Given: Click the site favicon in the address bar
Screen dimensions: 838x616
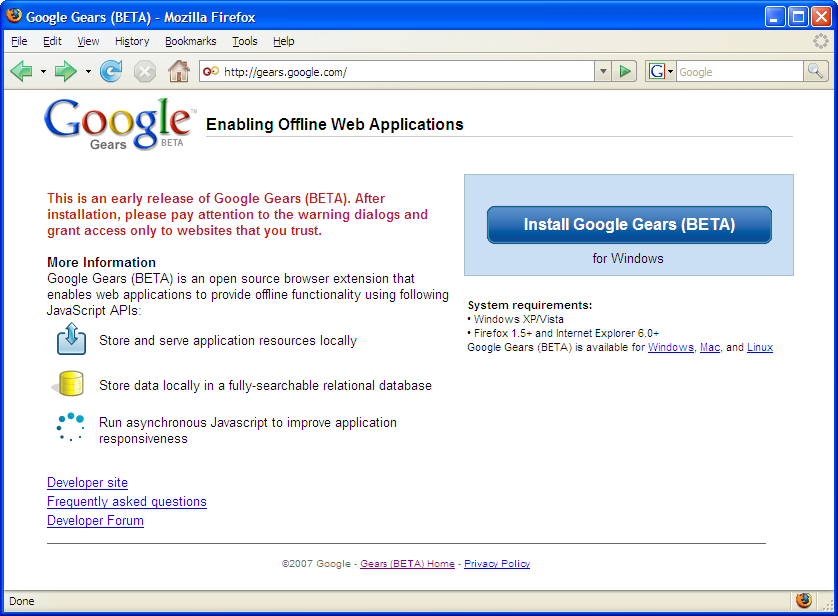Looking at the screenshot, I should pyautogui.click(x=211, y=71).
